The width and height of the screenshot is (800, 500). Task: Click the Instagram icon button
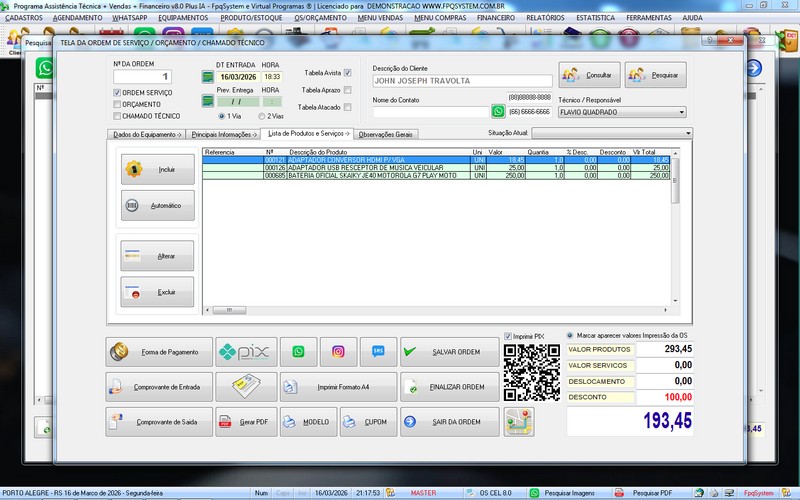pos(338,352)
